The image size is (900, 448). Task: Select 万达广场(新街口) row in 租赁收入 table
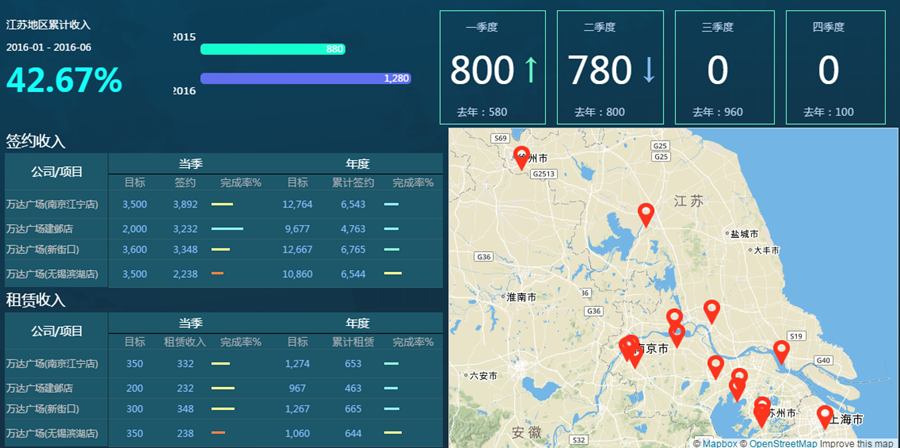tap(223, 409)
